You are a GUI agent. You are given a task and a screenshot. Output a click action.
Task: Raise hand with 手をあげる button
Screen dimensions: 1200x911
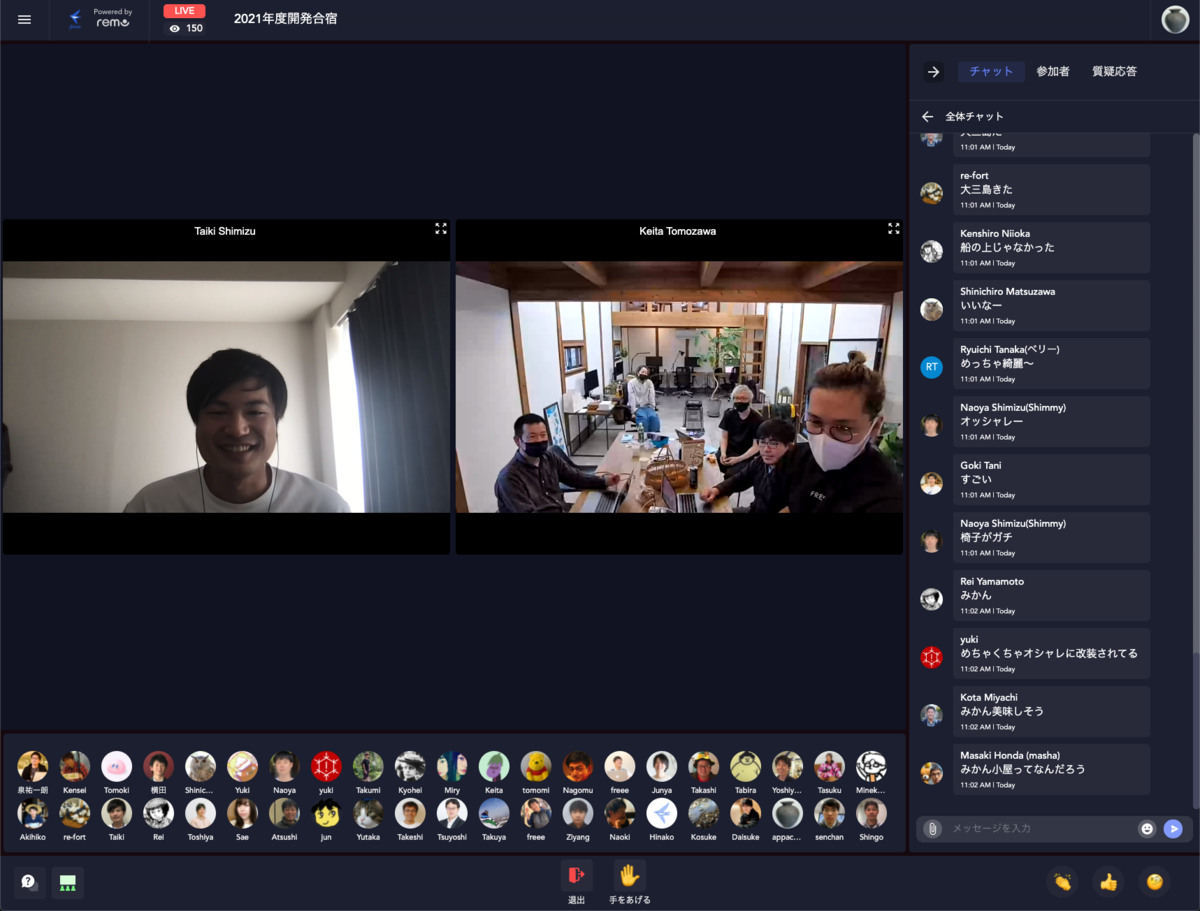point(629,876)
